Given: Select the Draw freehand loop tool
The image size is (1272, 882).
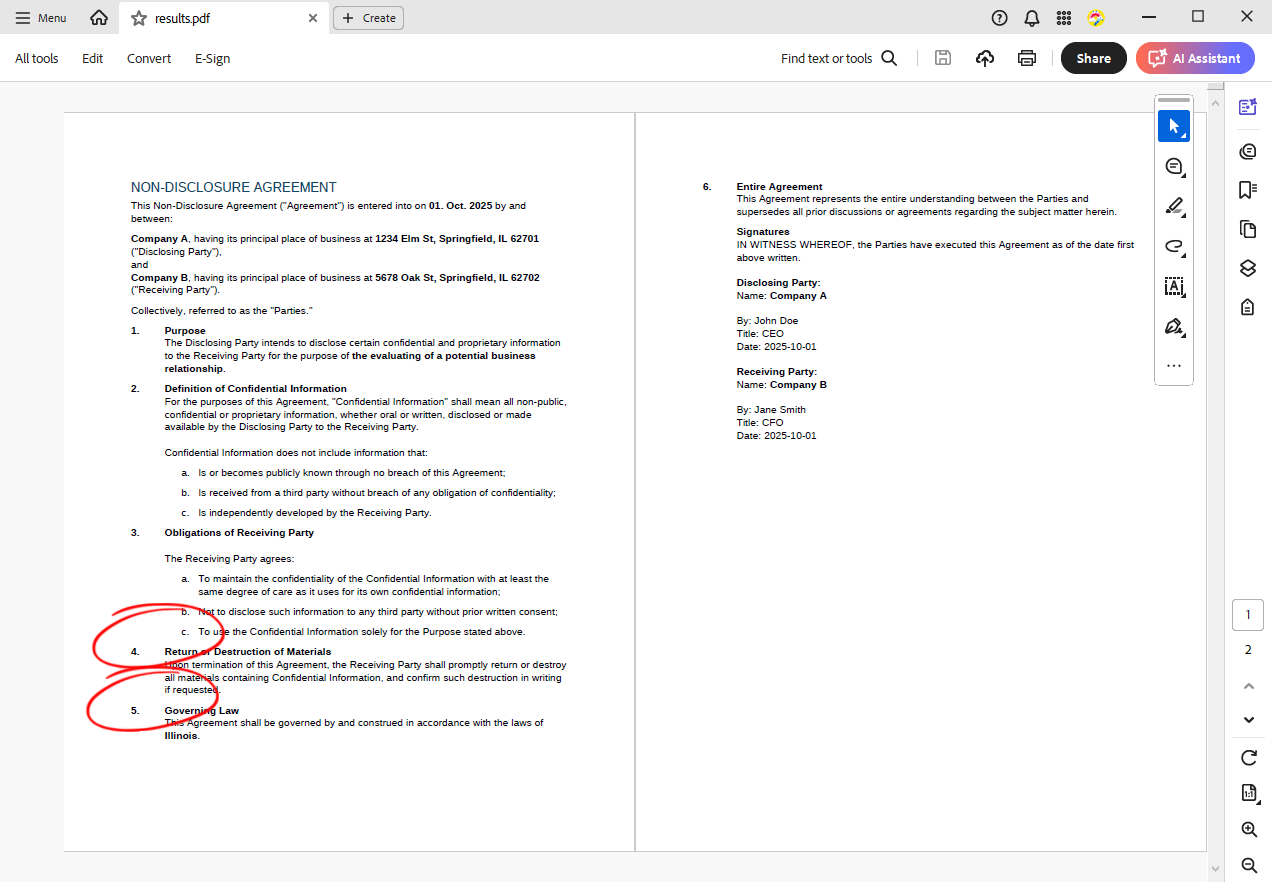Looking at the screenshot, I should (x=1174, y=247).
